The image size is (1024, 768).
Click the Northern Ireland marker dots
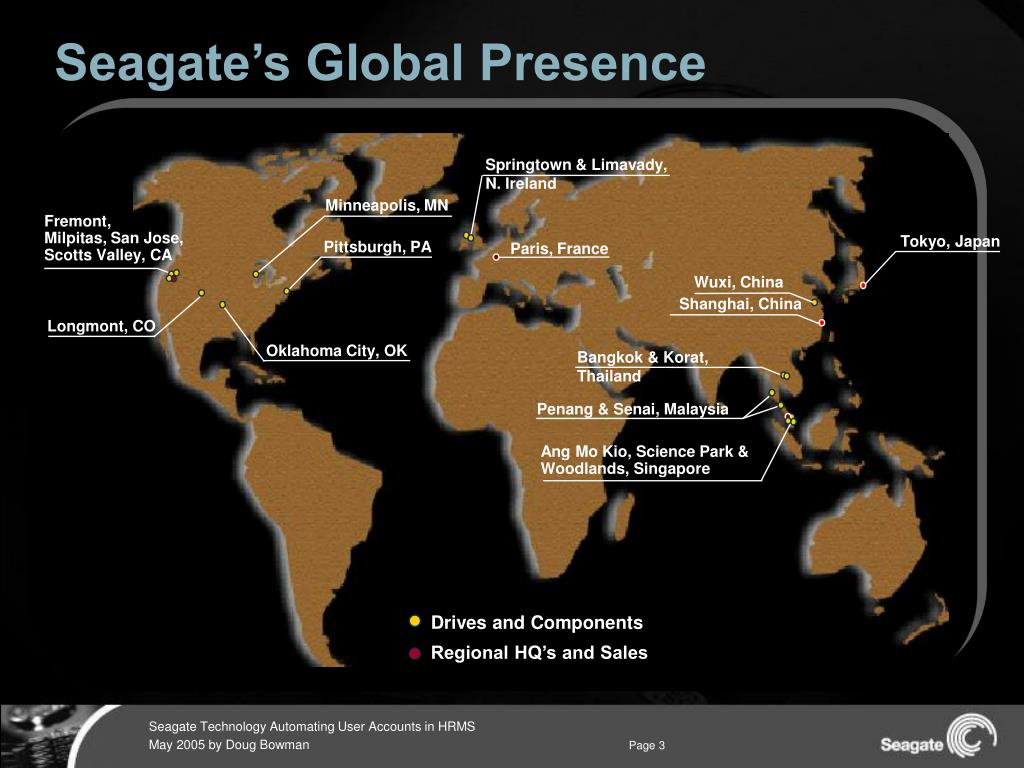pyautogui.click(x=468, y=236)
